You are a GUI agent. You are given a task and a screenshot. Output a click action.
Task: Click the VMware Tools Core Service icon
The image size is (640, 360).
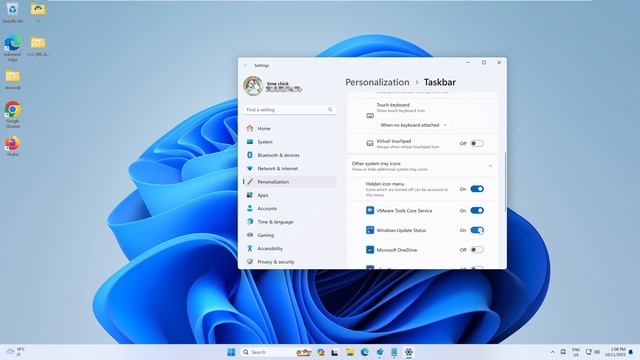click(x=370, y=210)
